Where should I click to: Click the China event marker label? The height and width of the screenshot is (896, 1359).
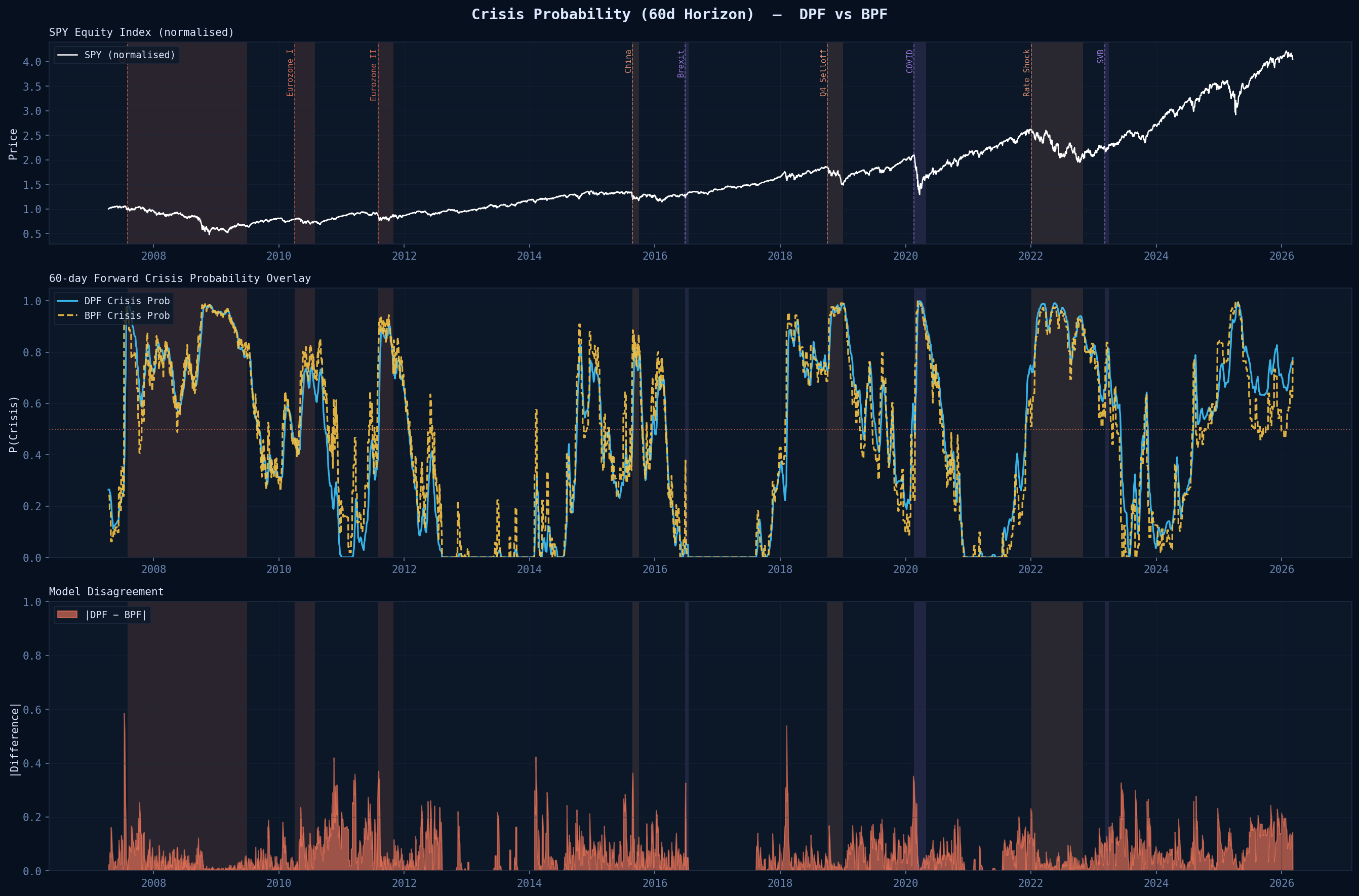tap(627, 61)
